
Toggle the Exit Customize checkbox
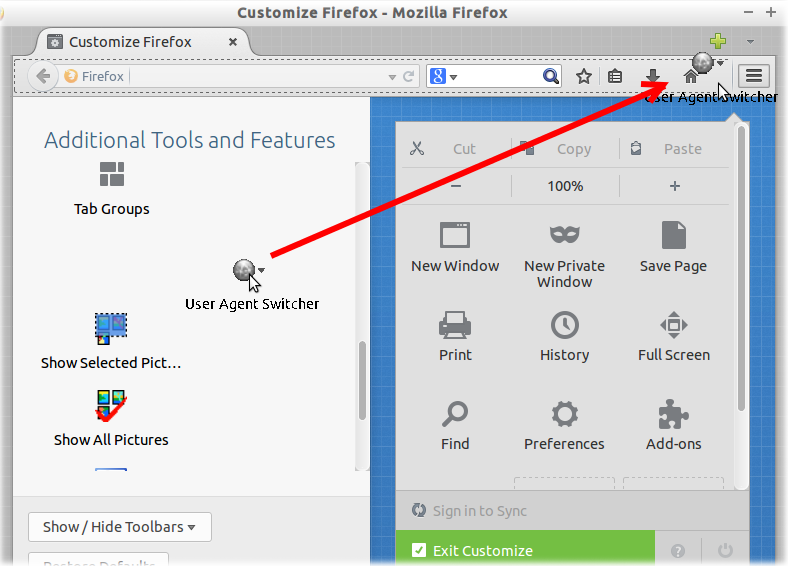coord(419,551)
